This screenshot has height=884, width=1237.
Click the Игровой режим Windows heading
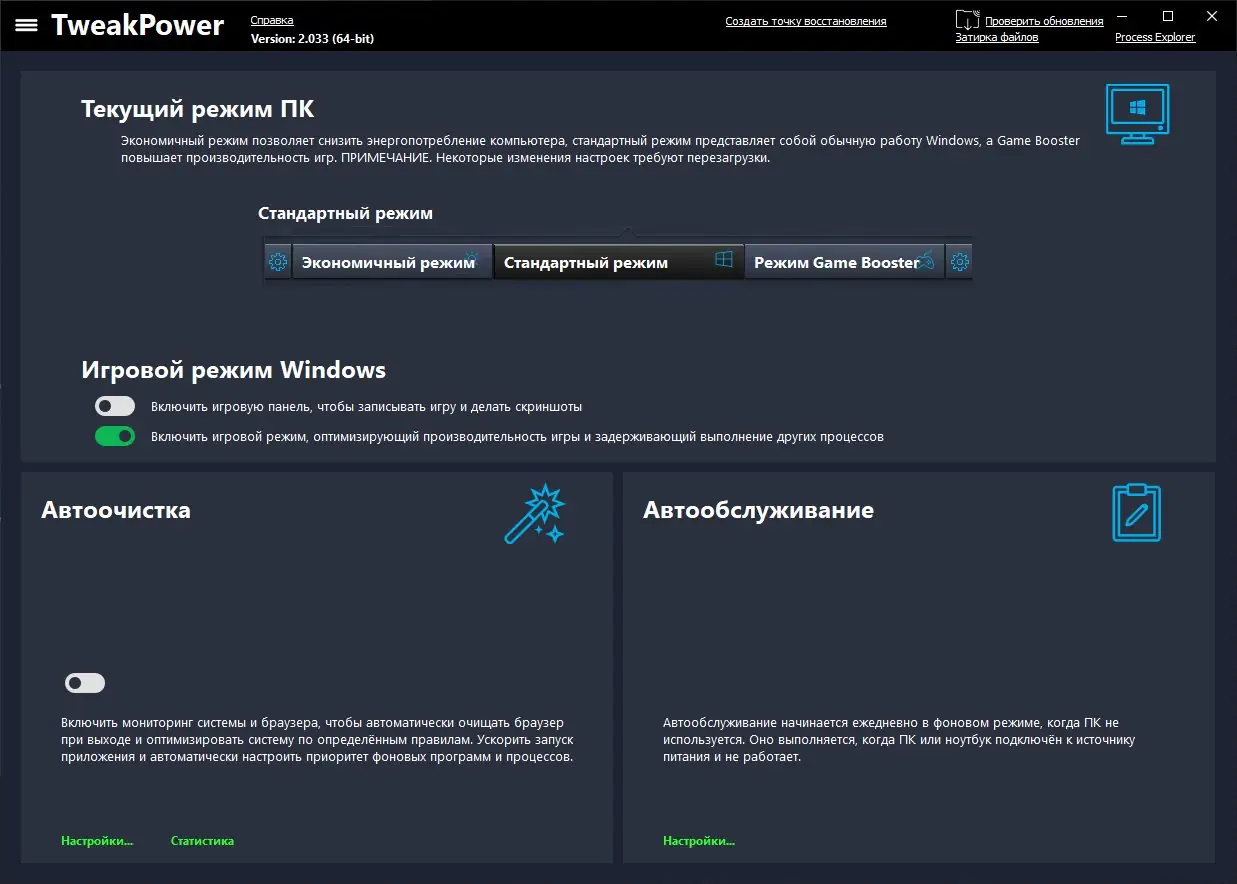233,370
